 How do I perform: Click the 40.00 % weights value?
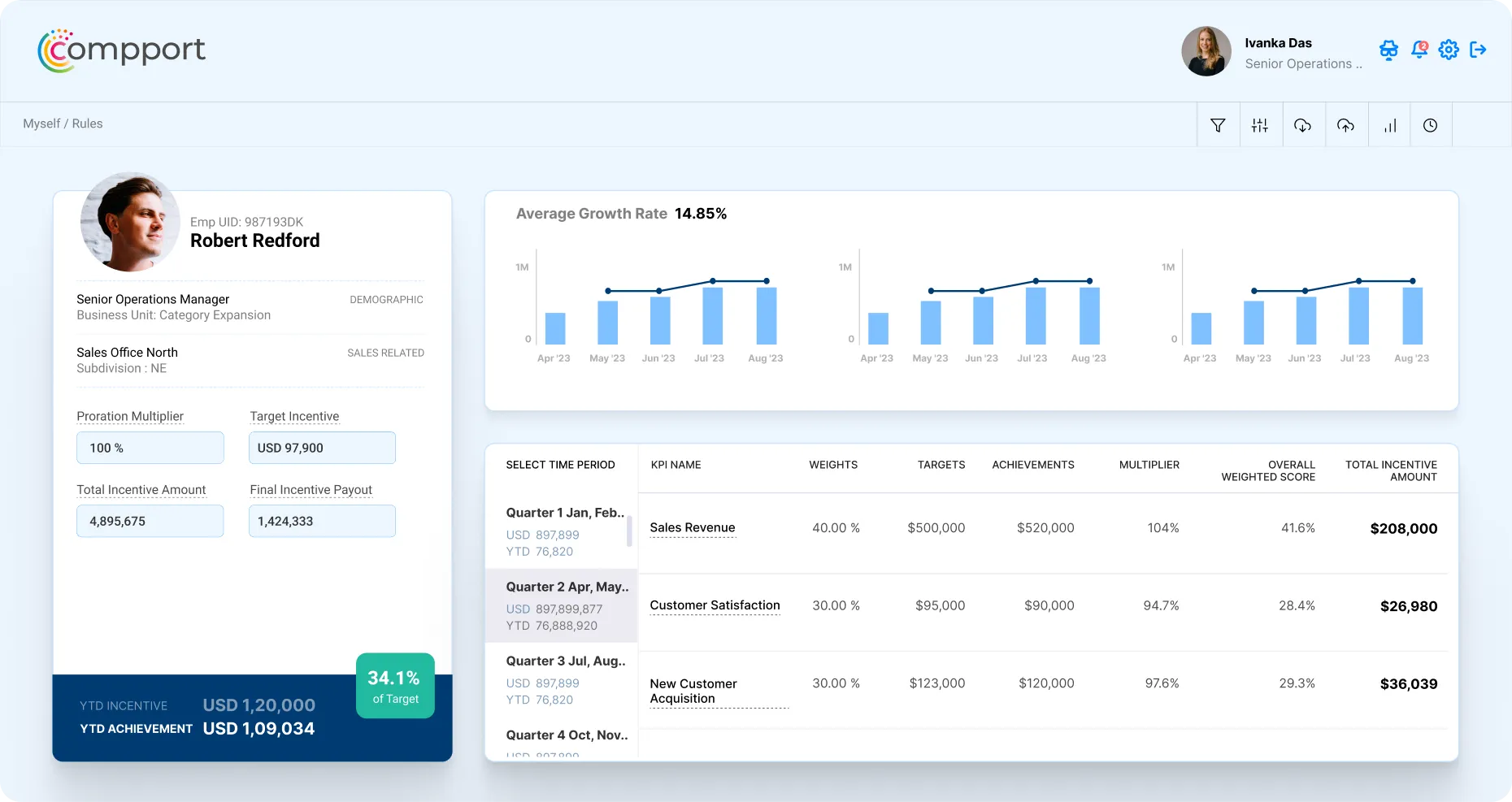(x=836, y=528)
